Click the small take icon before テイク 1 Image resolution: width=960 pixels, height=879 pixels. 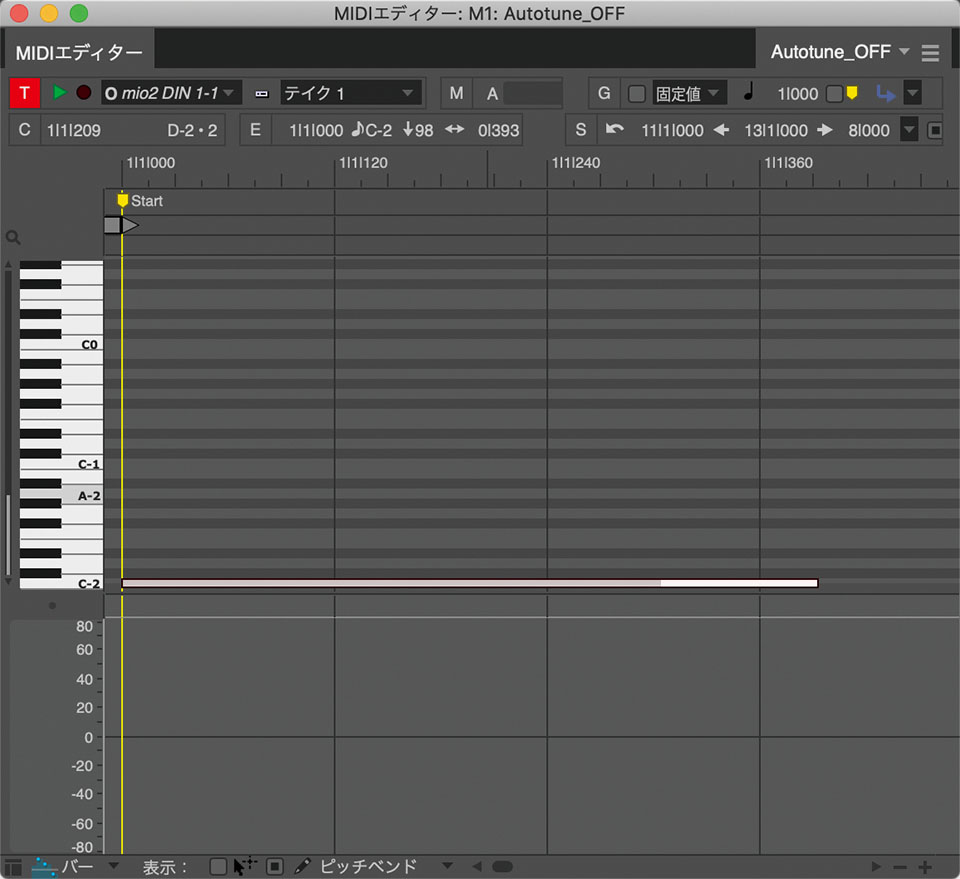pos(262,94)
